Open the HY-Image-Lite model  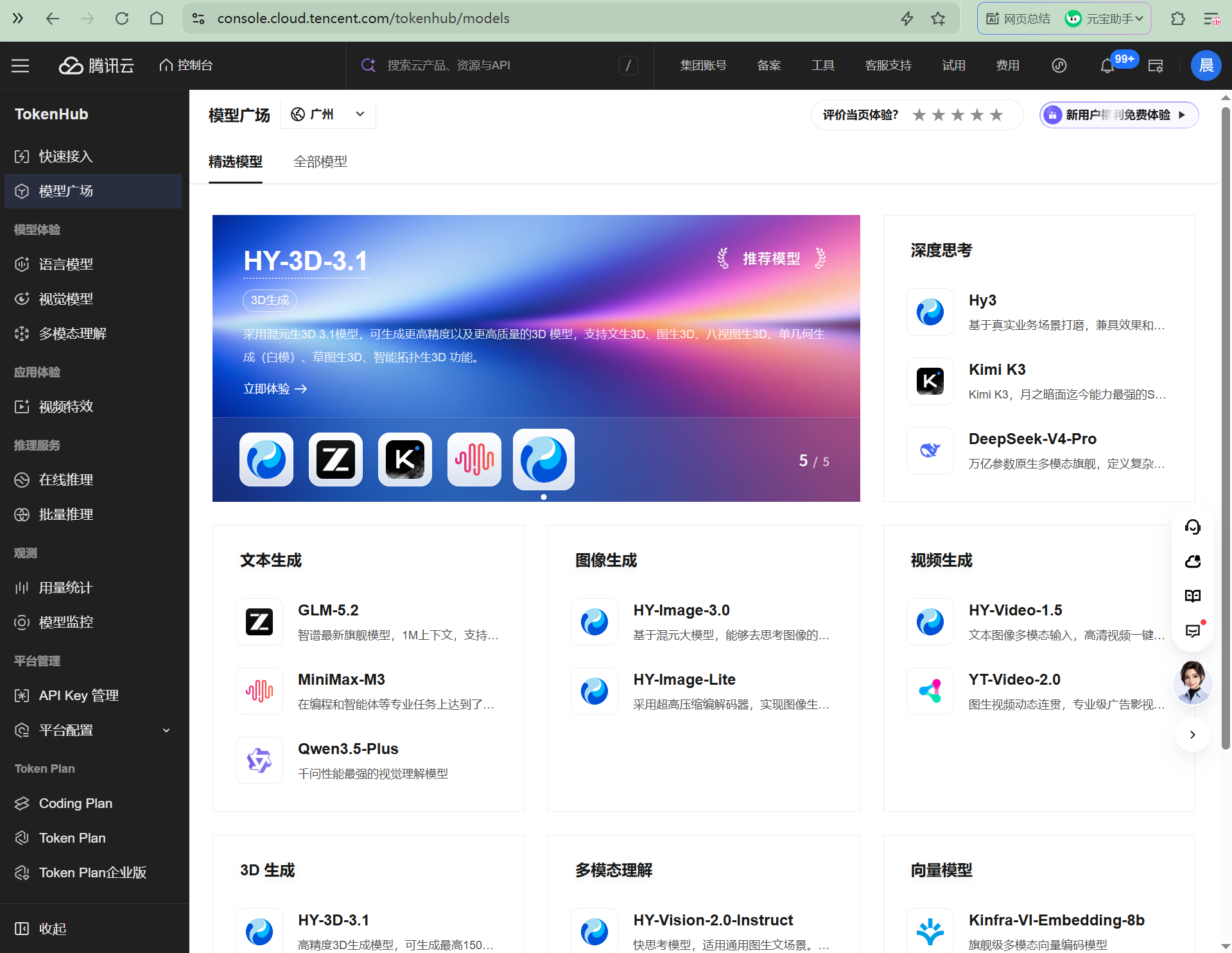(x=704, y=691)
